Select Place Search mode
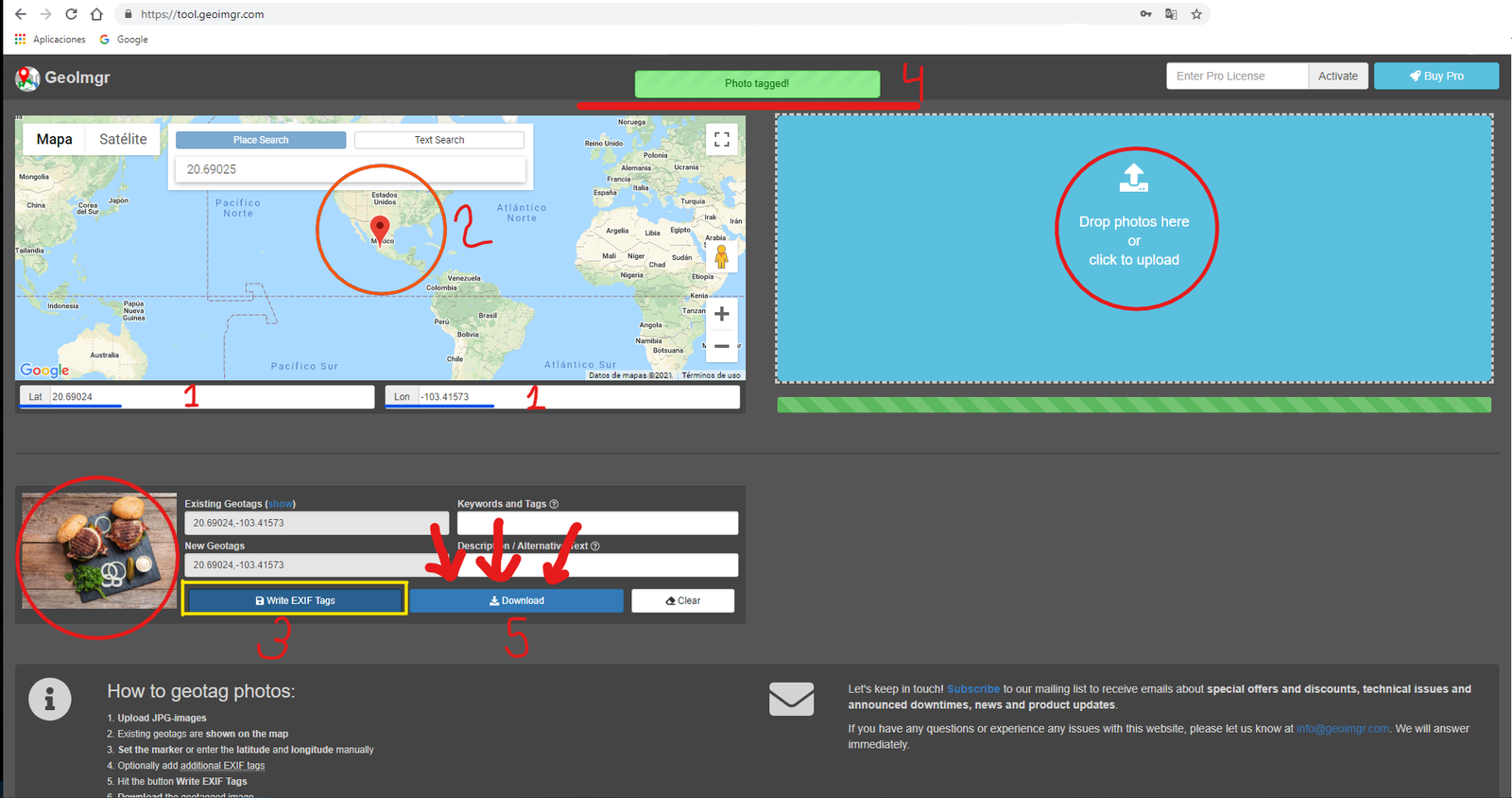This screenshot has height=798, width=1512. point(261,140)
